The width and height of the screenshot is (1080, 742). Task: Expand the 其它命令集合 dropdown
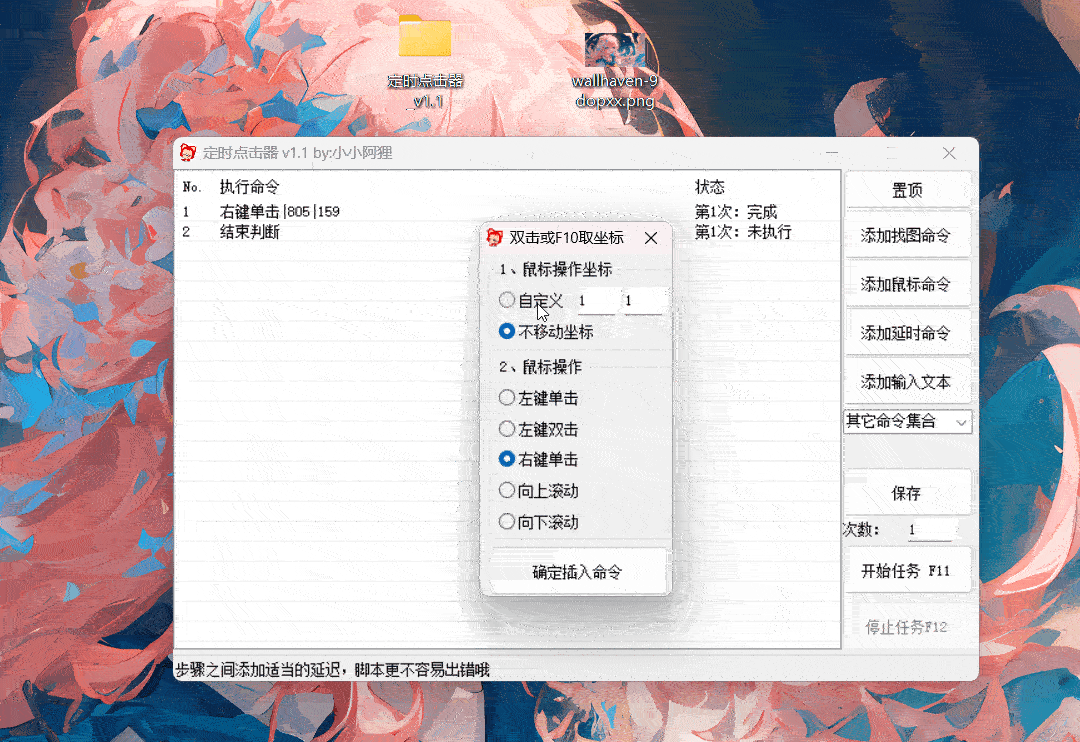coord(907,422)
